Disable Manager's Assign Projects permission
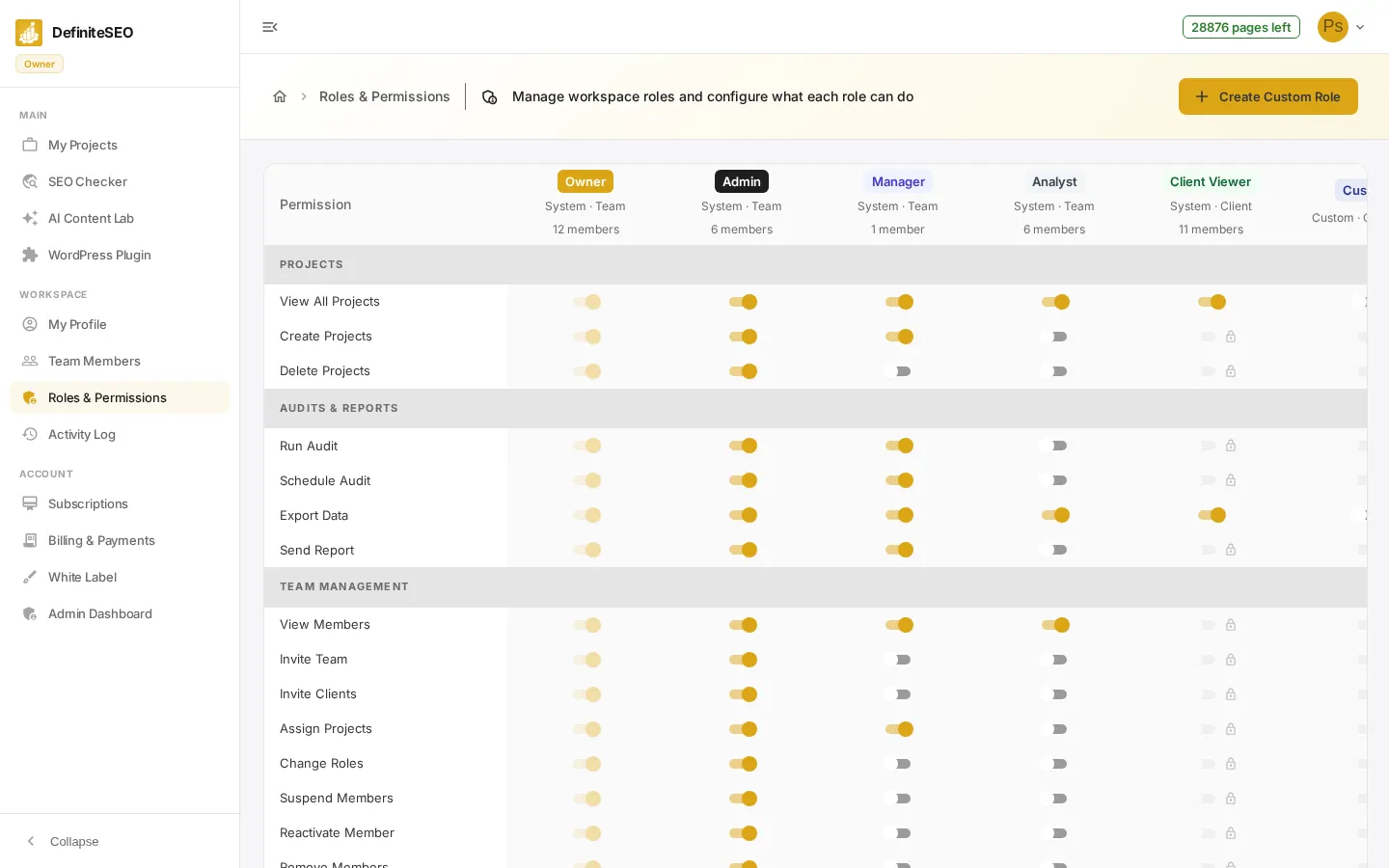The height and width of the screenshot is (868, 1389). (899, 729)
